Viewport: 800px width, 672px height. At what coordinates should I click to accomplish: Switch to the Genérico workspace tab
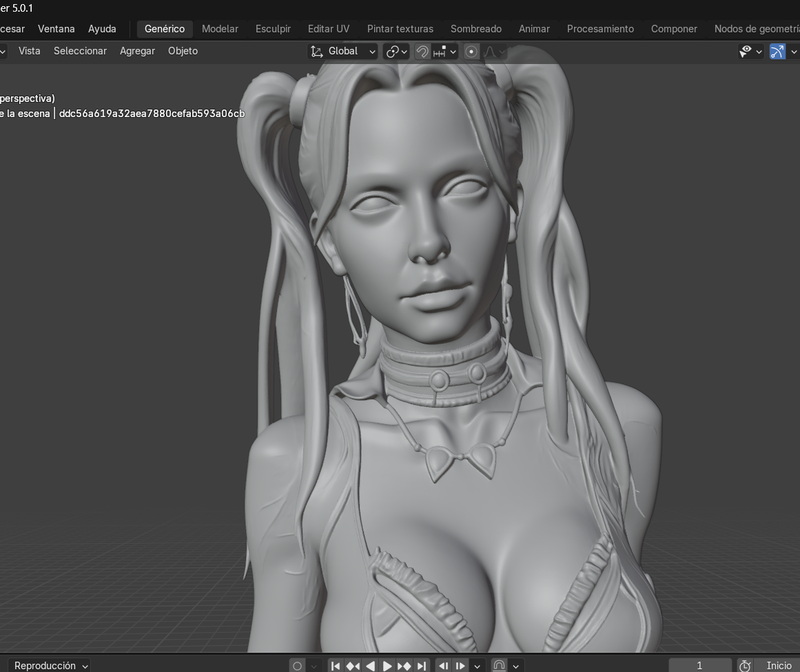(164, 29)
